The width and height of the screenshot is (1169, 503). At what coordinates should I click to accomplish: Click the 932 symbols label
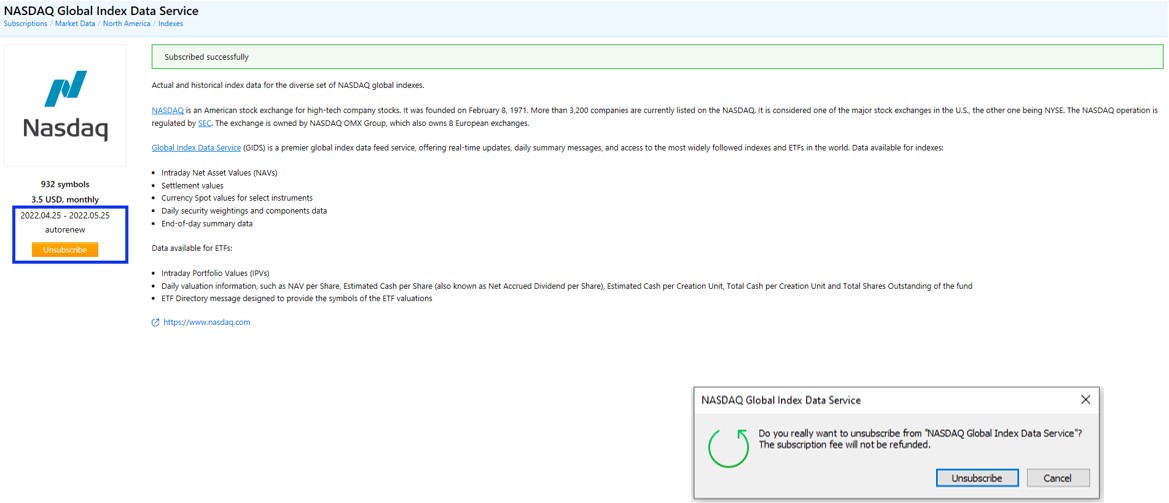pyautogui.click(x=65, y=184)
